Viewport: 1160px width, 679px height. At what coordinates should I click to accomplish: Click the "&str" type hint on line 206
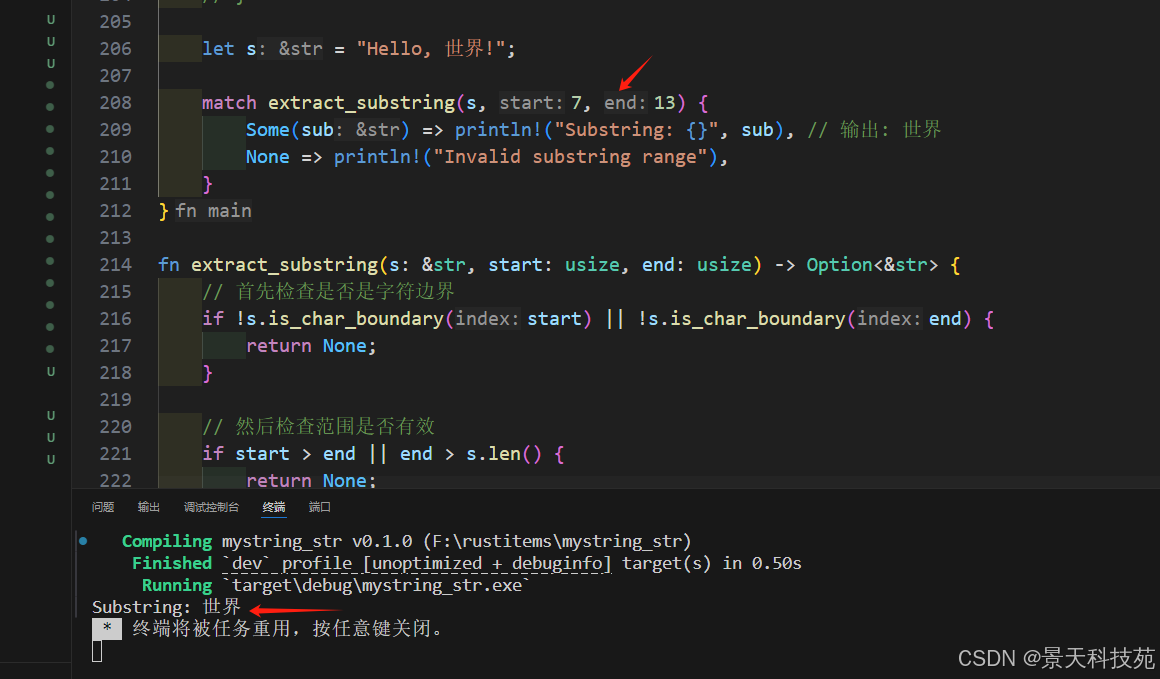(300, 49)
